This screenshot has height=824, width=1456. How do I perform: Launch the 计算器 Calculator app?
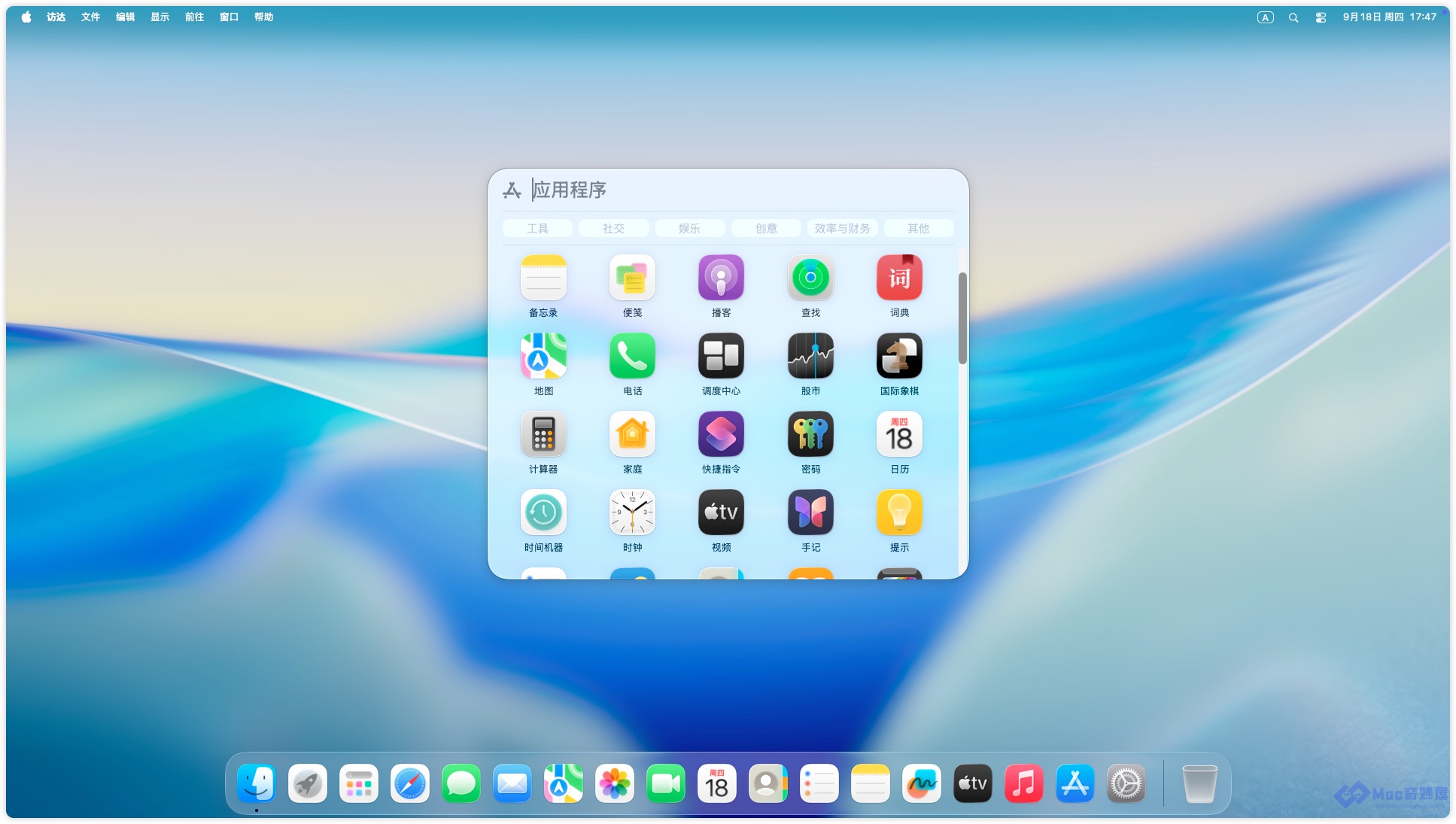click(543, 434)
